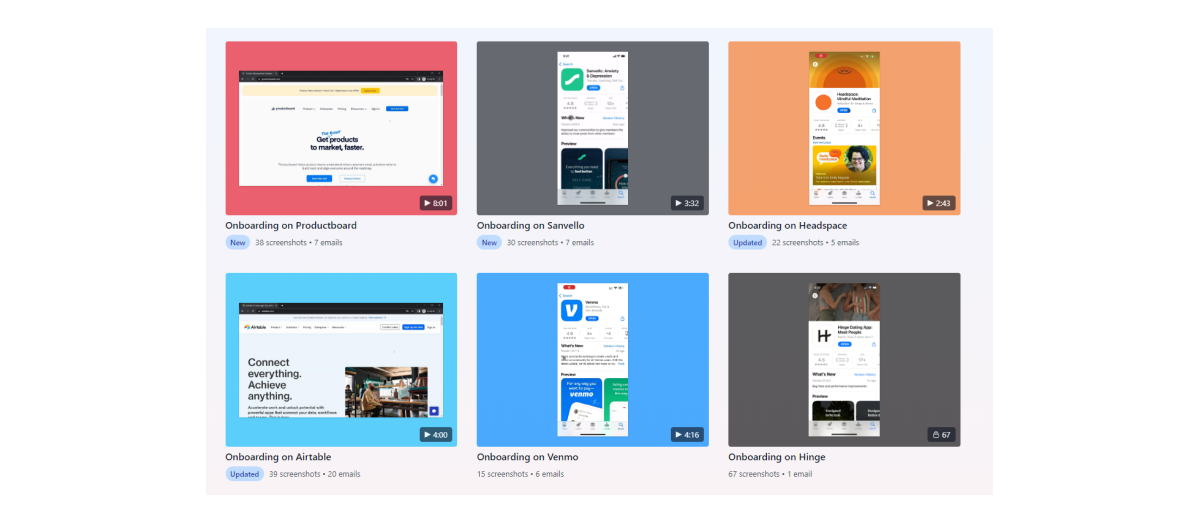Click the 67 screenshots badge on Hinge

(x=941, y=435)
